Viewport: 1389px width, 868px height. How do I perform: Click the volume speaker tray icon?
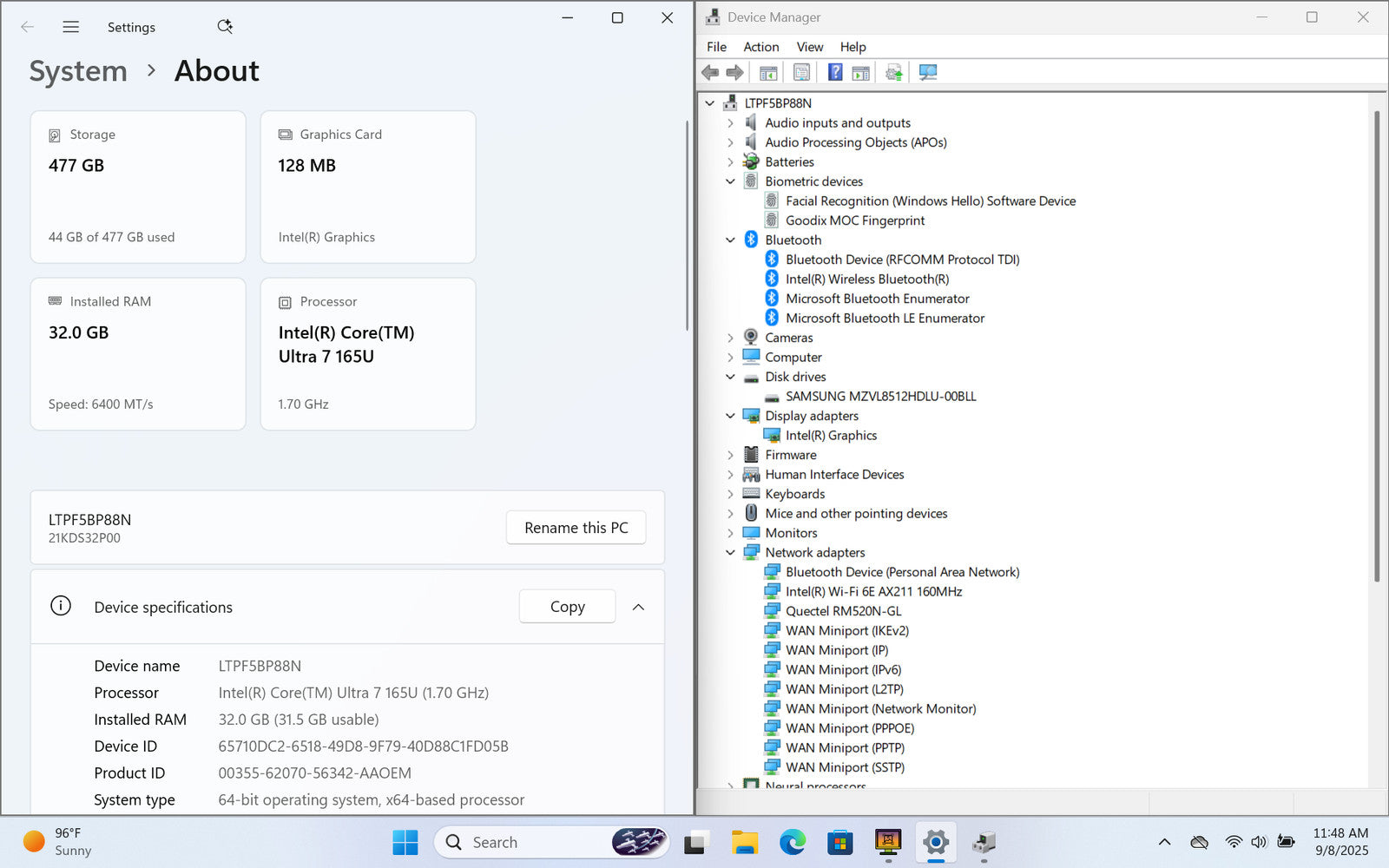point(1259,842)
